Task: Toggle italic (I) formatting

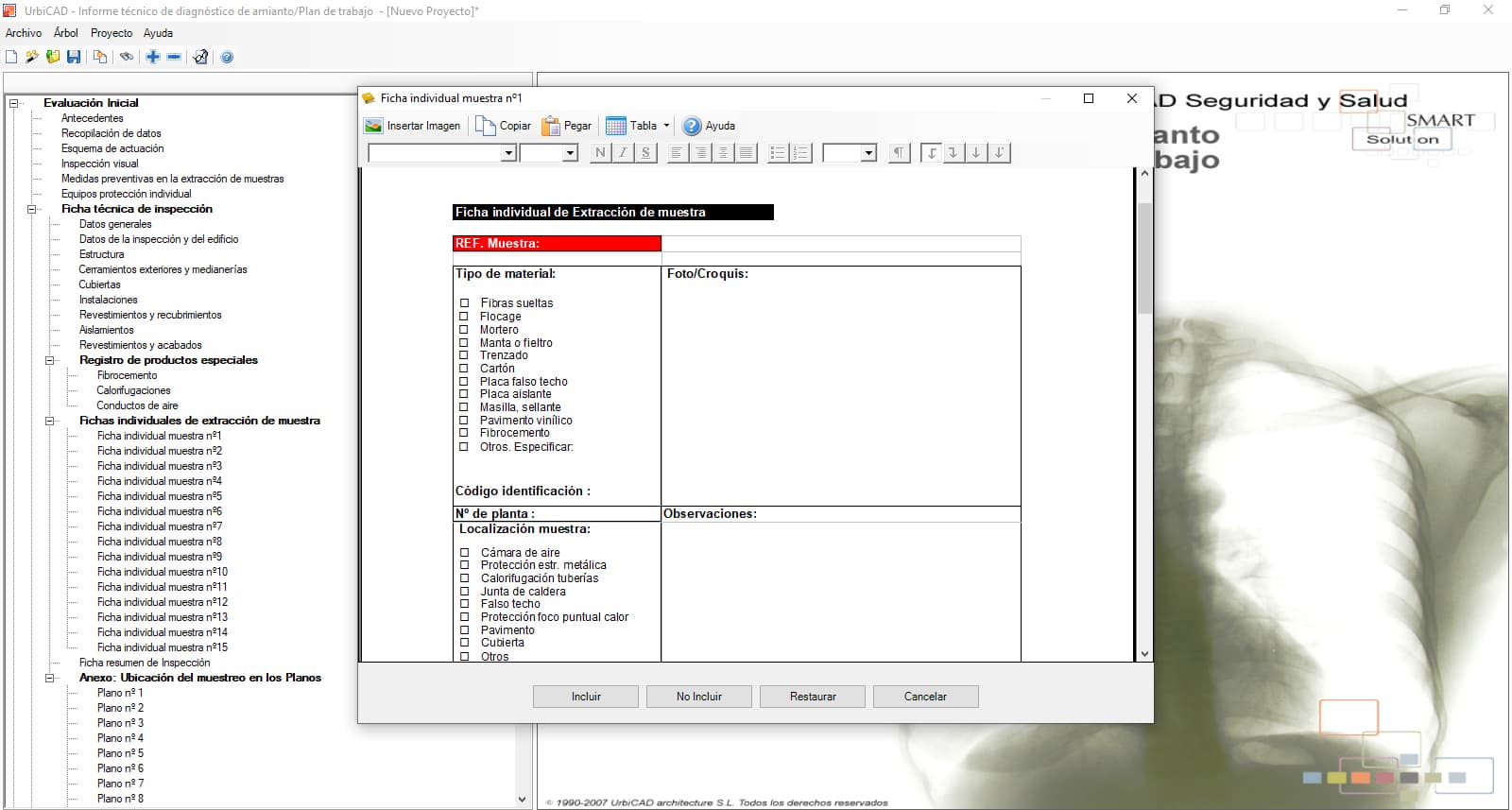Action: 623,153
